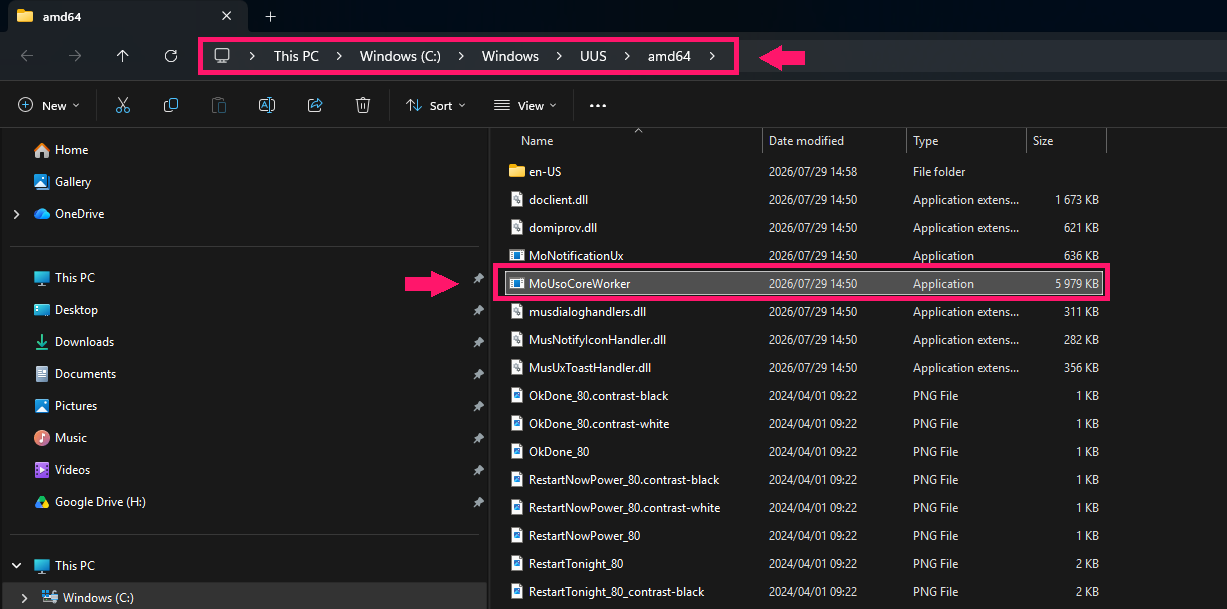Click the pin icon next to Google Drive (H:)
Viewport: 1227px width, 609px height.
(x=478, y=502)
